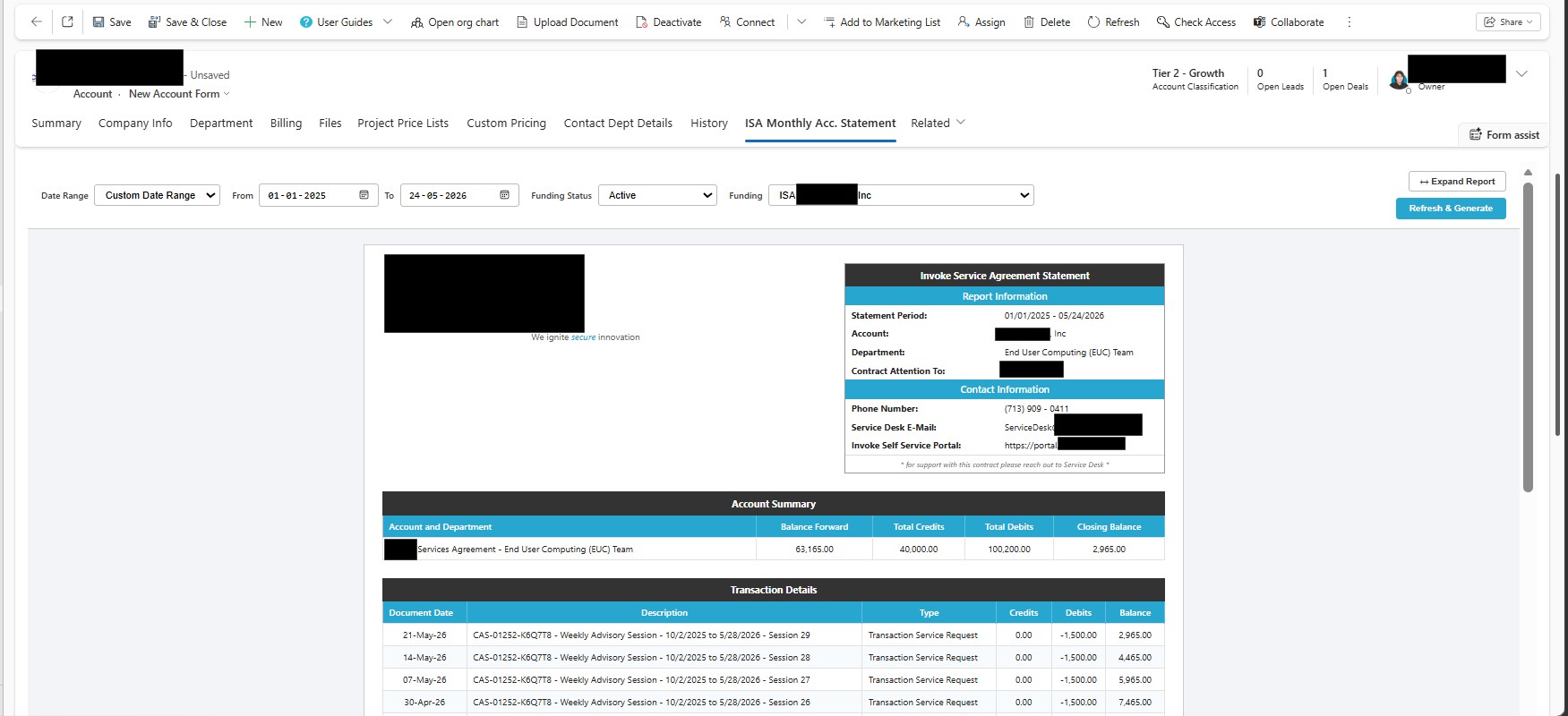Deactivate the account
The width and height of the screenshot is (1568, 716).
tap(669, 21)
